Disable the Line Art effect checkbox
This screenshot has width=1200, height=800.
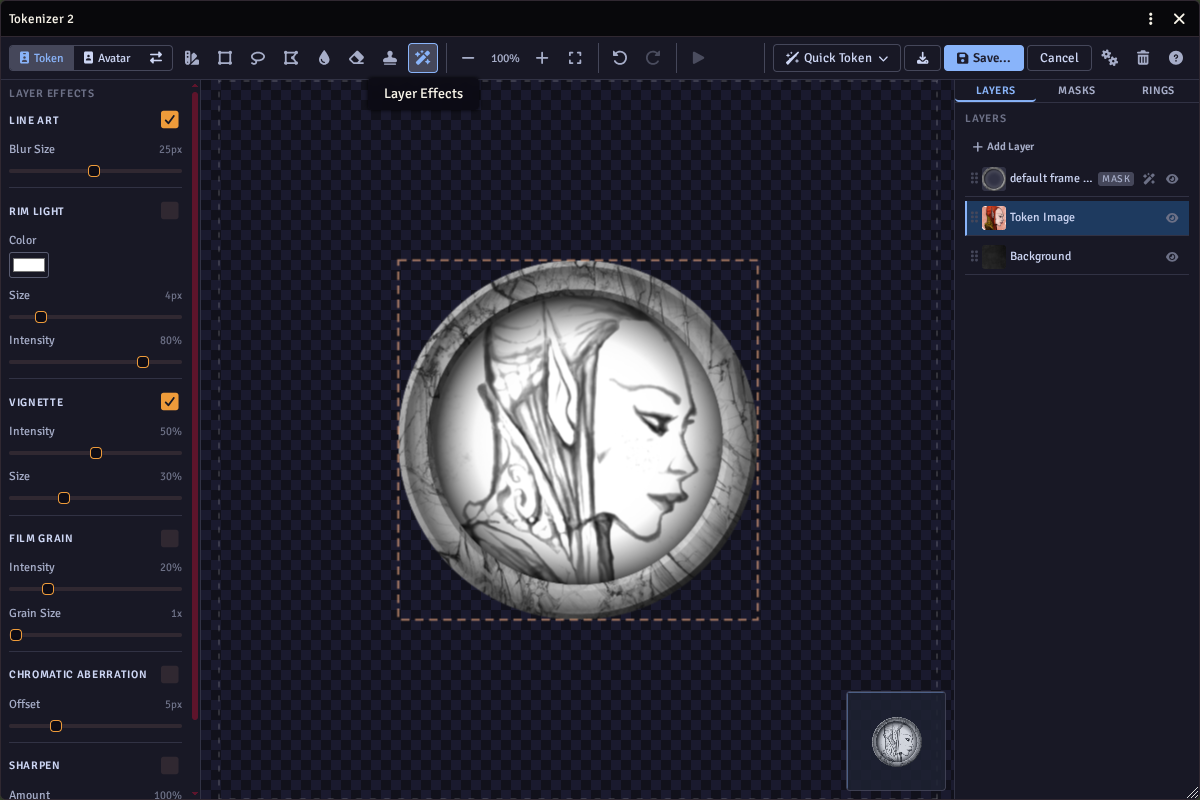click(170, 120)
